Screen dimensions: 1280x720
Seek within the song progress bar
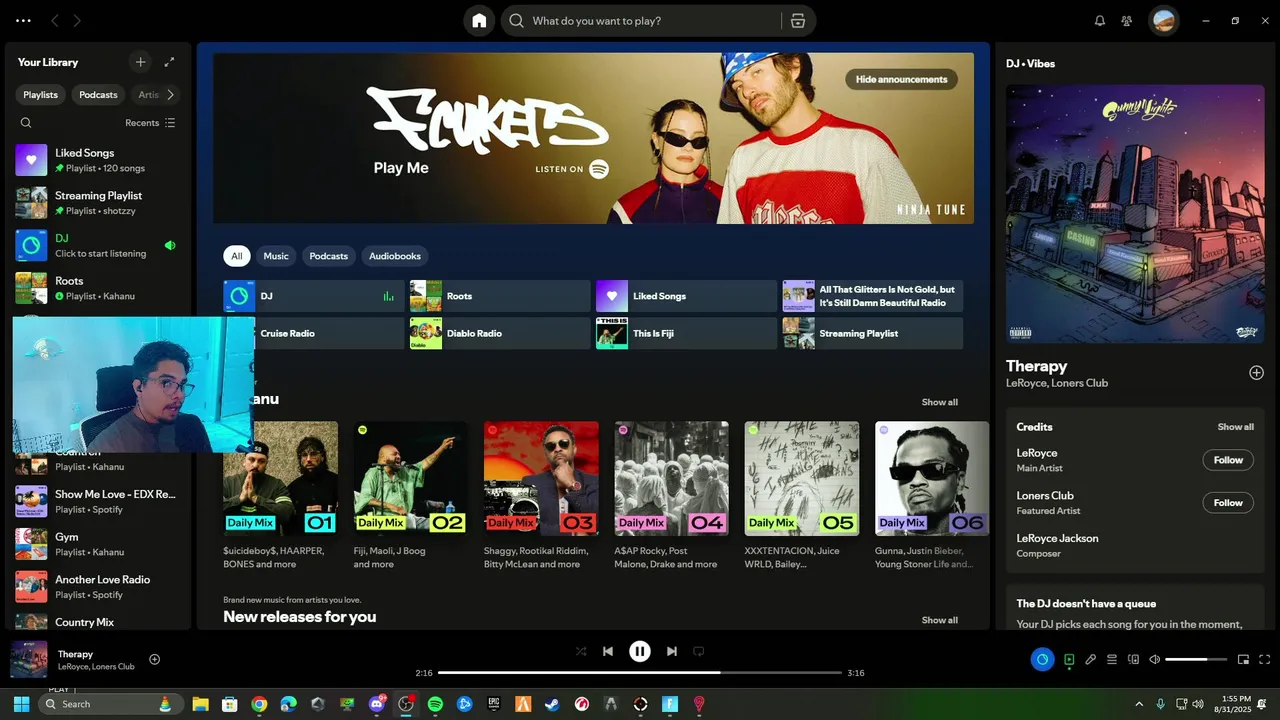(640, 673)
